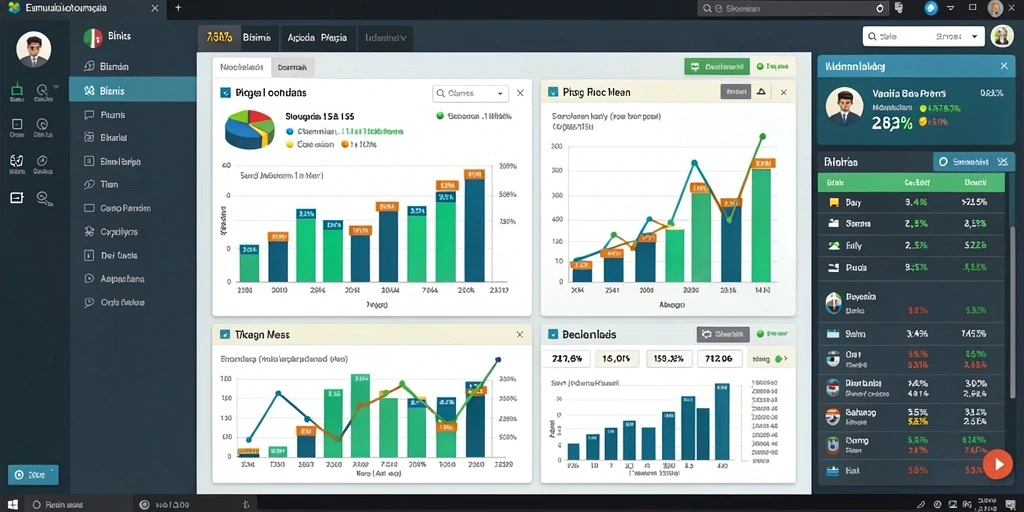Click the yellow folder icon in right table
Image resolution: width=1024 pixels, height=512 pixels.
pos(833,202)
